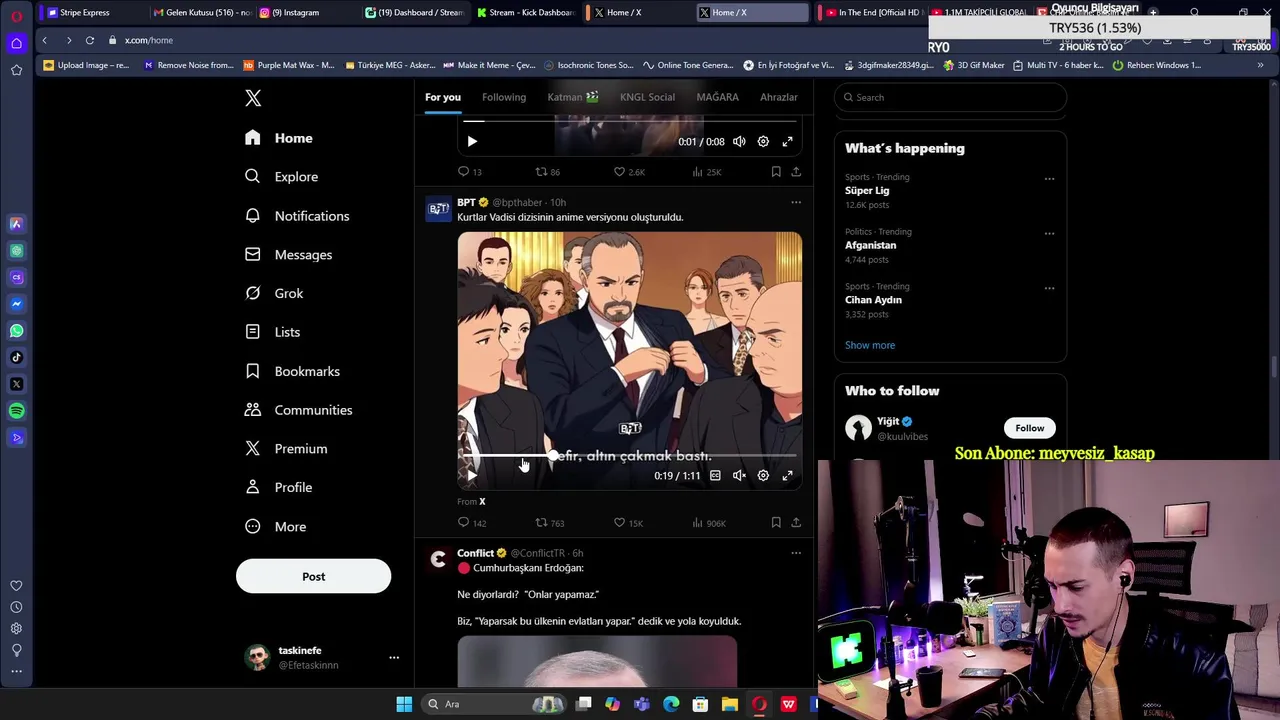Image resolution: width=1280 pixels, height=720 pixels.
Task: Unmute the anime video
Action: (x=739, y=476)
